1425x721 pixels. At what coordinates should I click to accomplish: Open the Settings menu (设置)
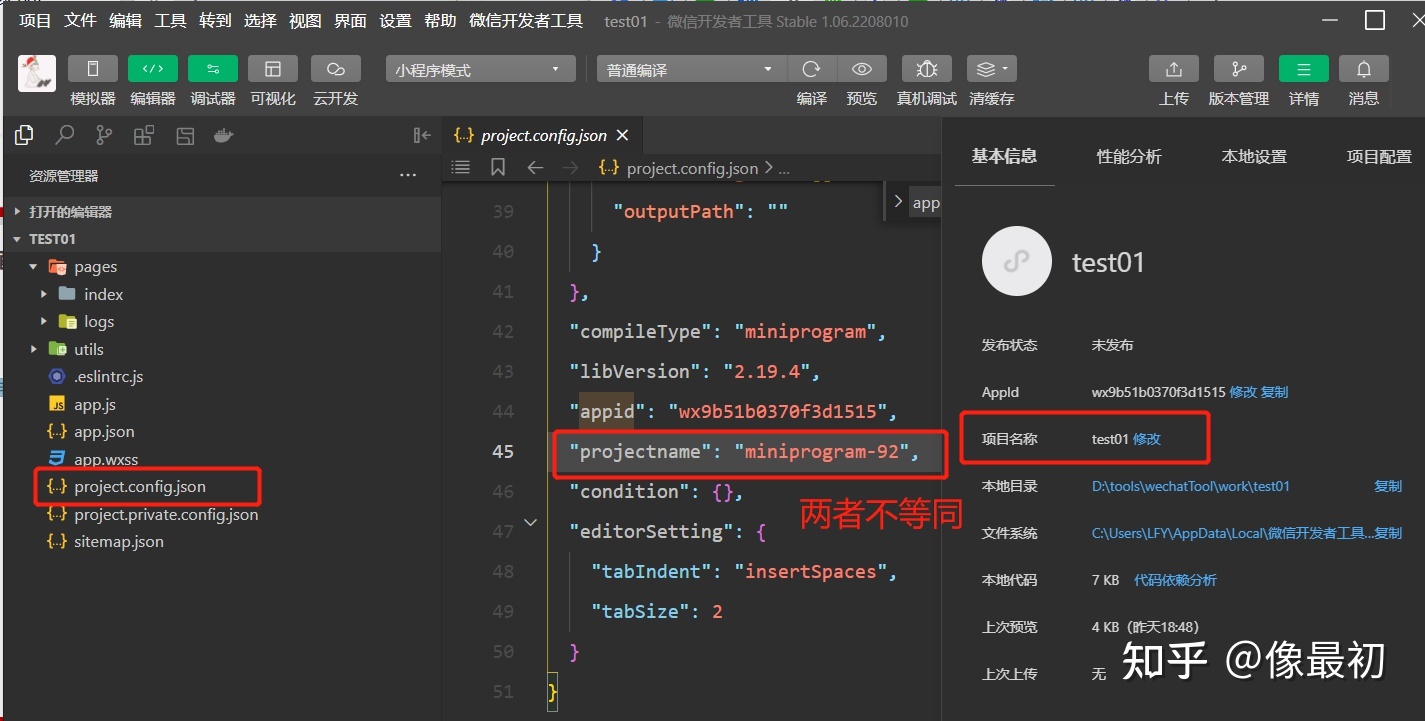click(395, 21)
